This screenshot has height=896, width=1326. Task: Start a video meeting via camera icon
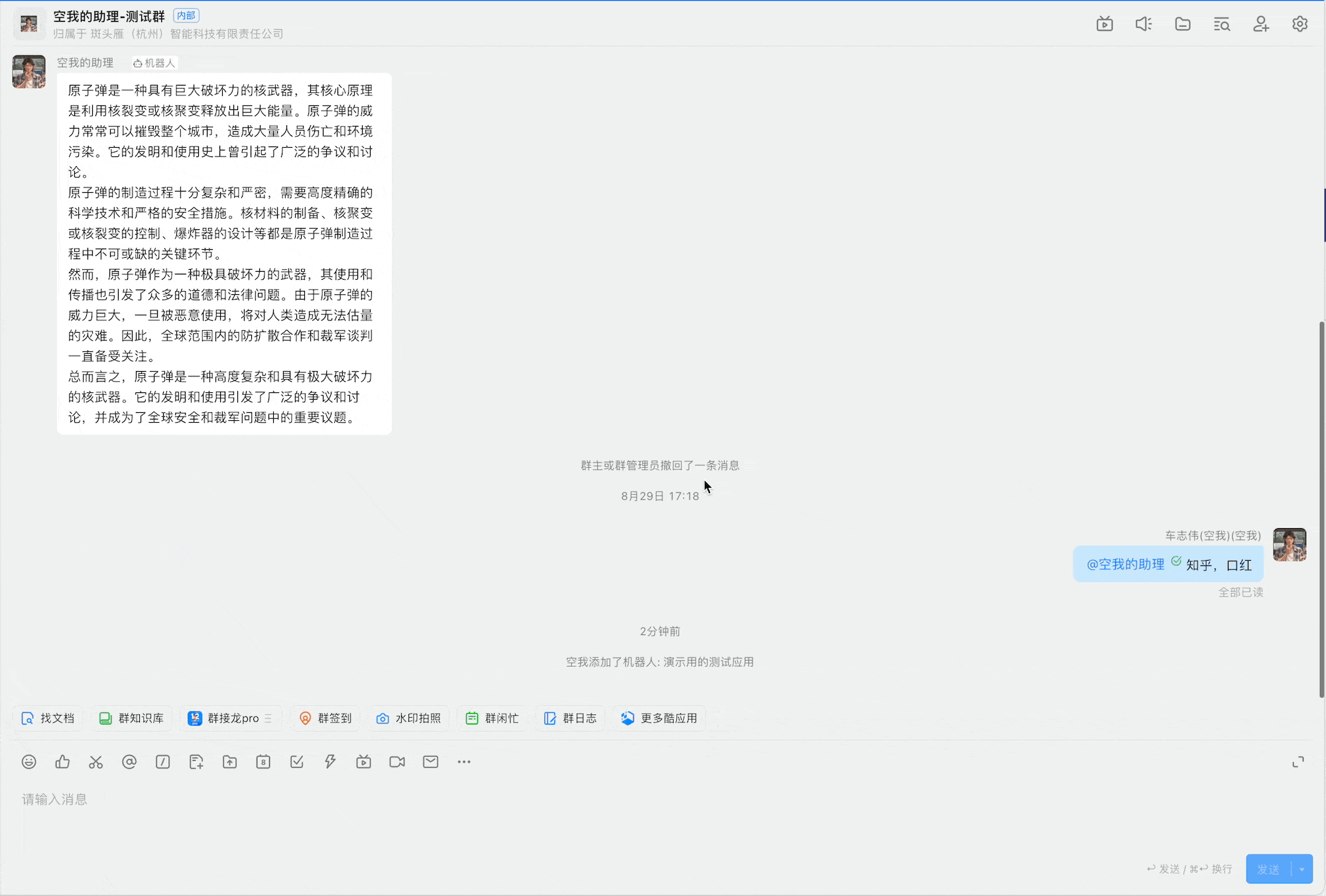(397, 762)
